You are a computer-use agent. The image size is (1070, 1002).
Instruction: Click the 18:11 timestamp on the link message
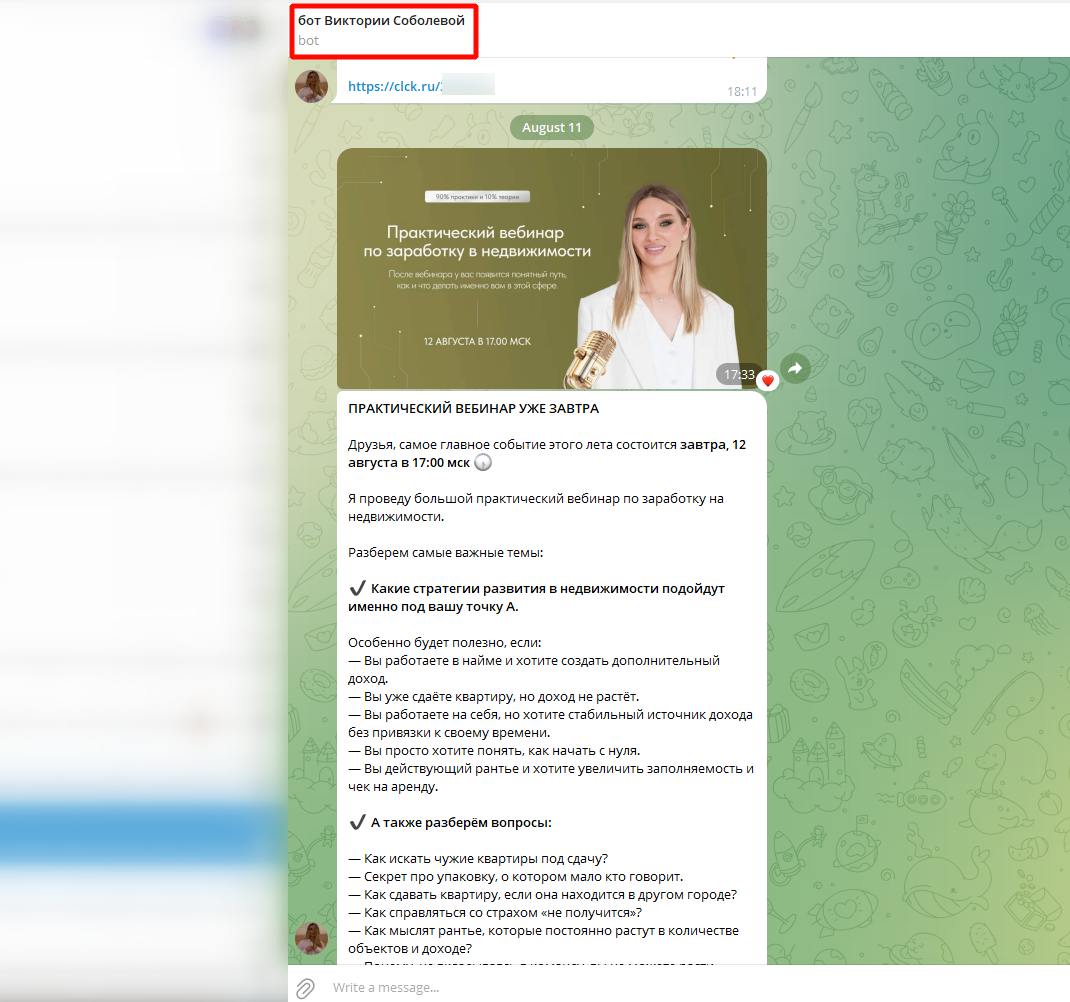coord(742,91)
